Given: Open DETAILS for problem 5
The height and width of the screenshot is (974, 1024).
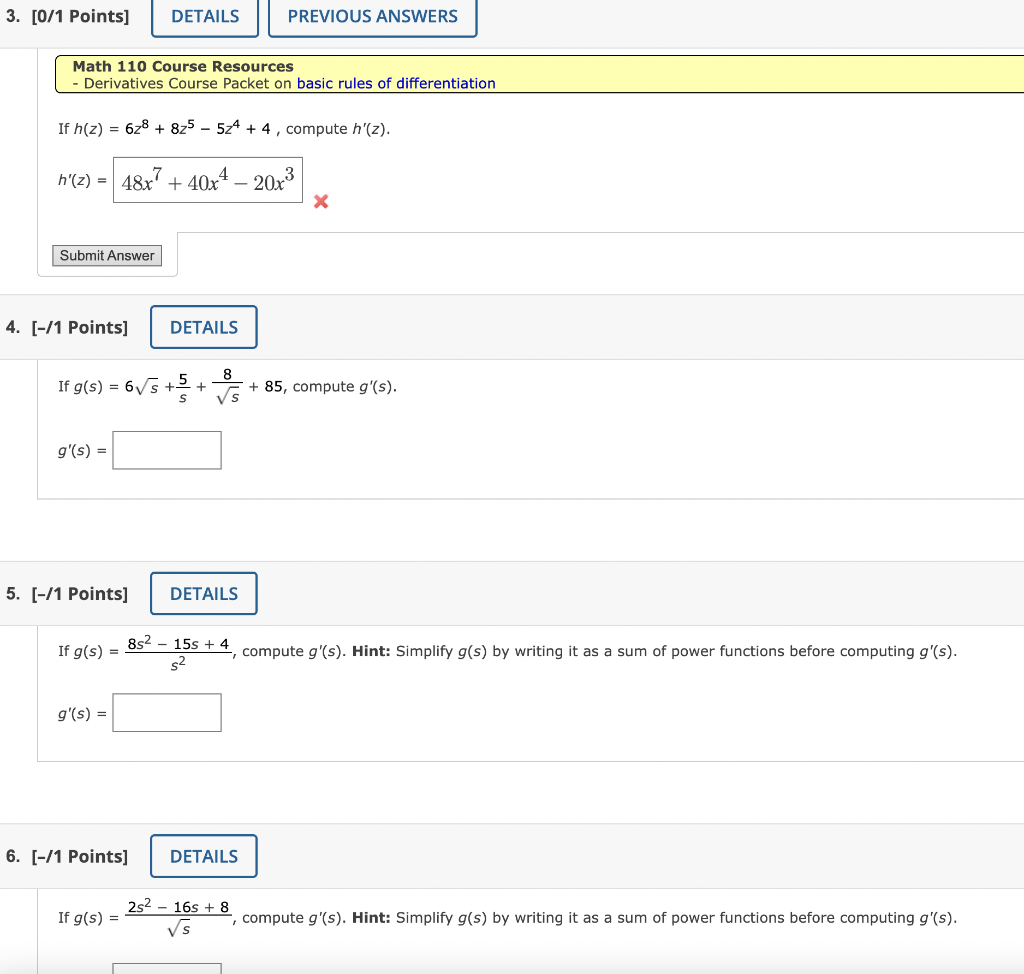Looking at the screenshot, I should (203, 593).
